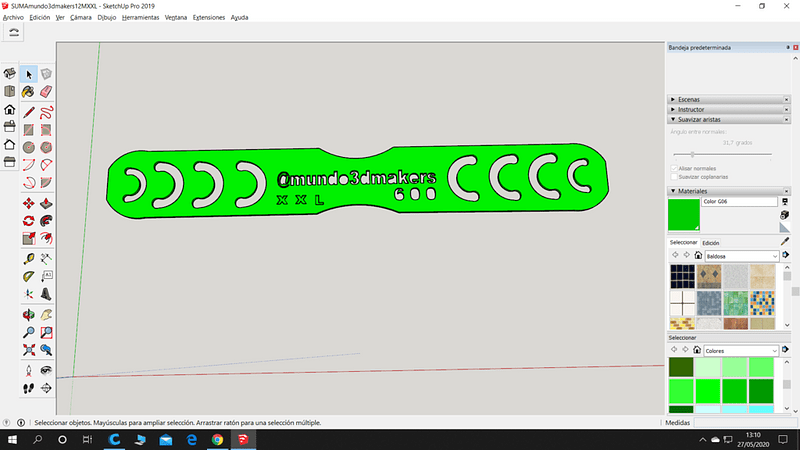The image size is (800, 450).
Task: Choose the Freehand squiggle tool
Action: 46,112
